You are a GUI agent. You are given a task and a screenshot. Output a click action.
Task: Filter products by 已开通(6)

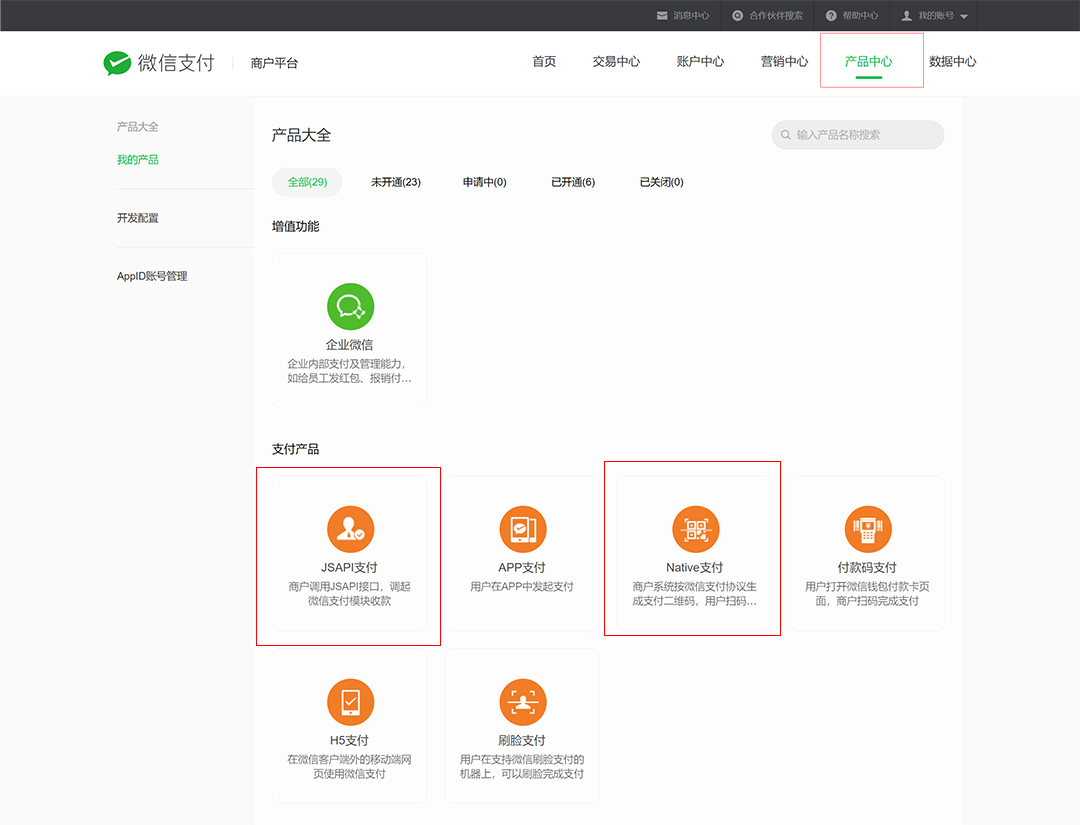click(573, 182)
